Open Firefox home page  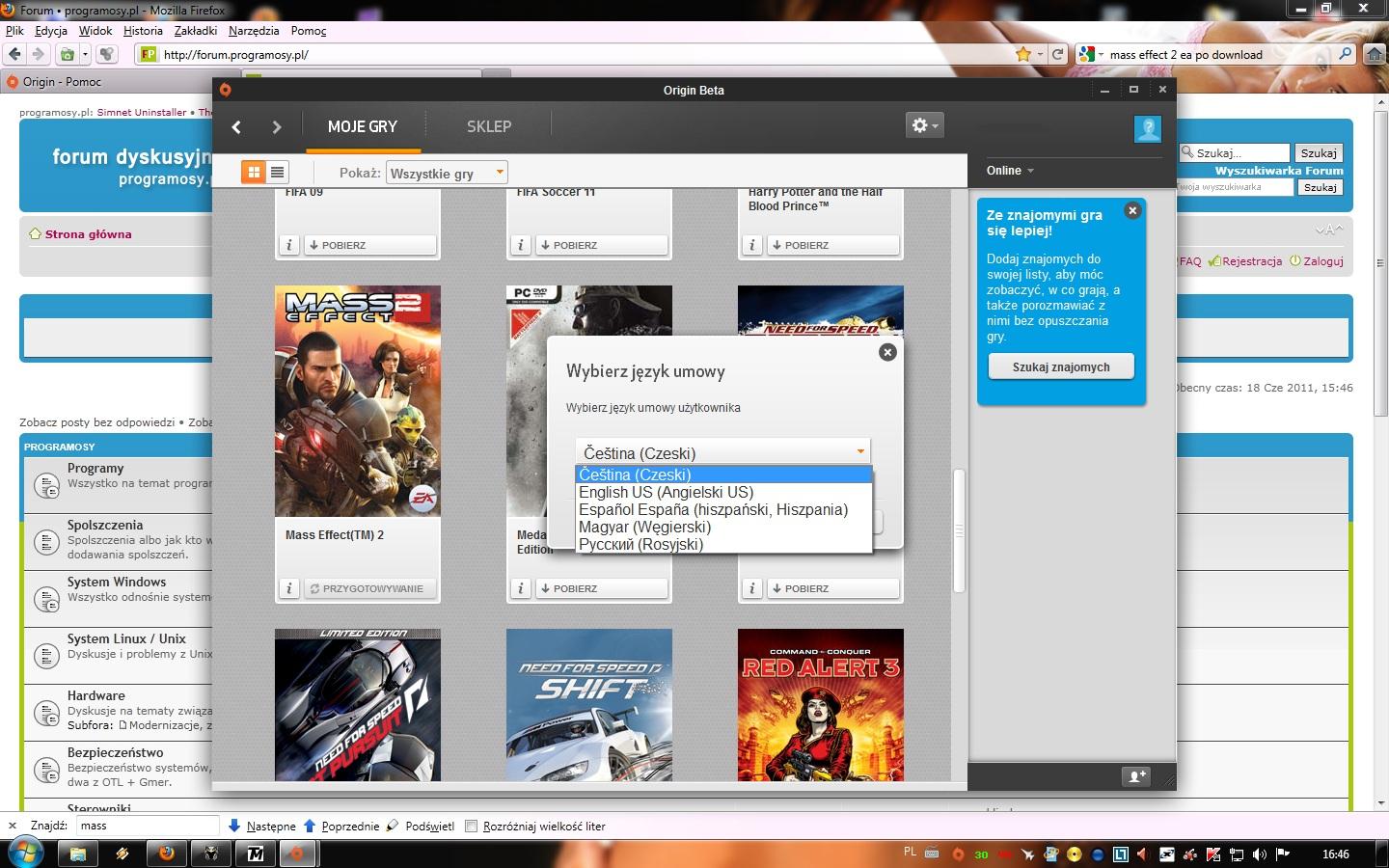pyautogui.click(x=1375, y=54)
